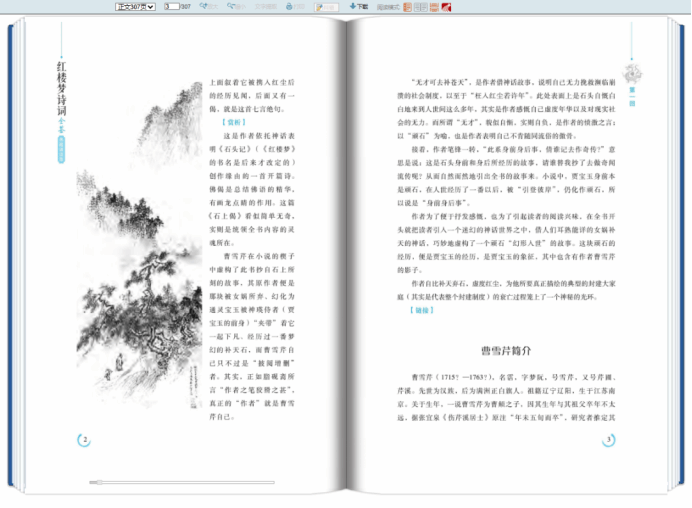Screen dimensions: 692x508
Task: Click the 【赏析】 section heading
Action: (234, 122)
